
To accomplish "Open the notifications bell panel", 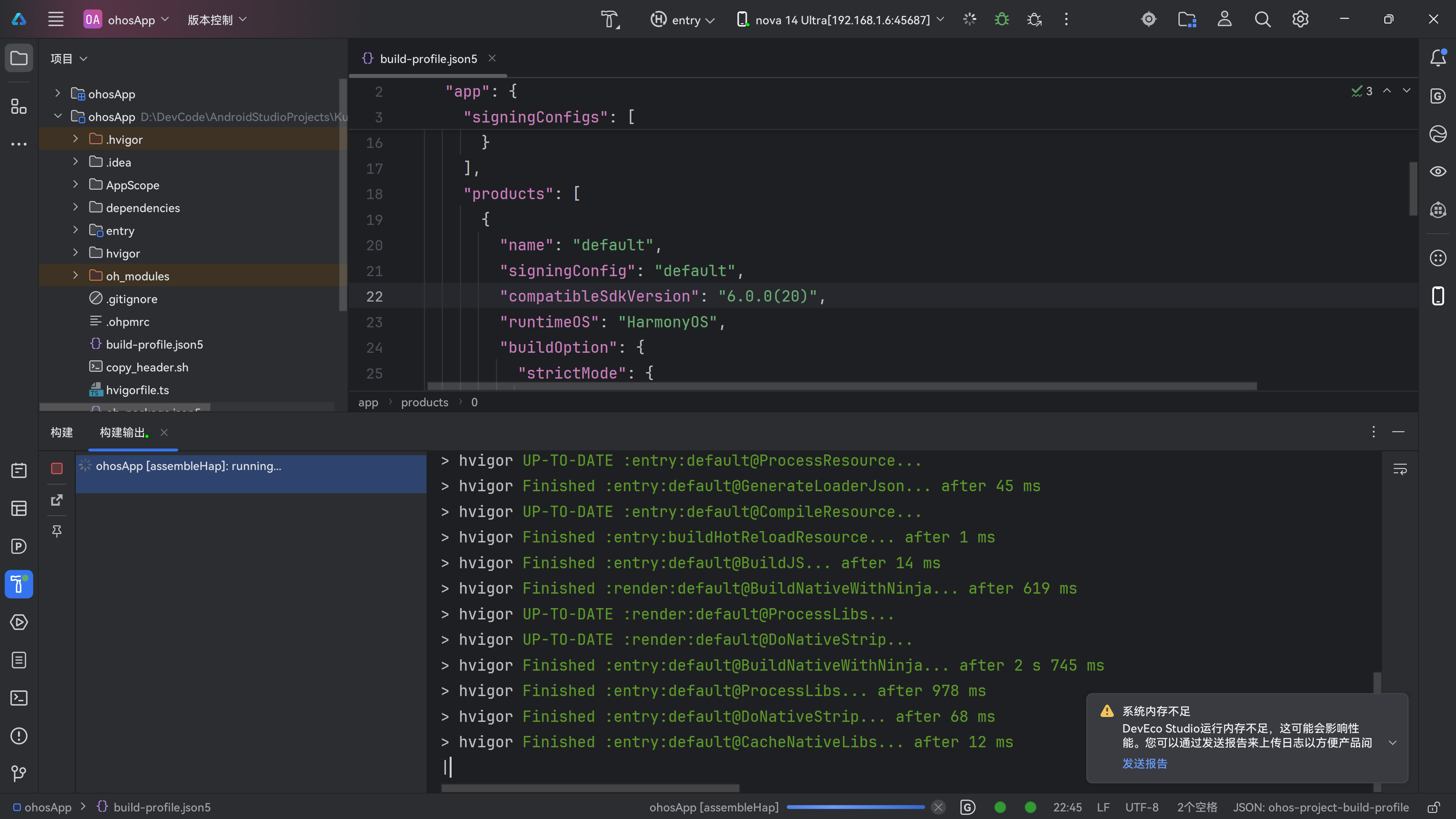I will tap(1437, 58).
